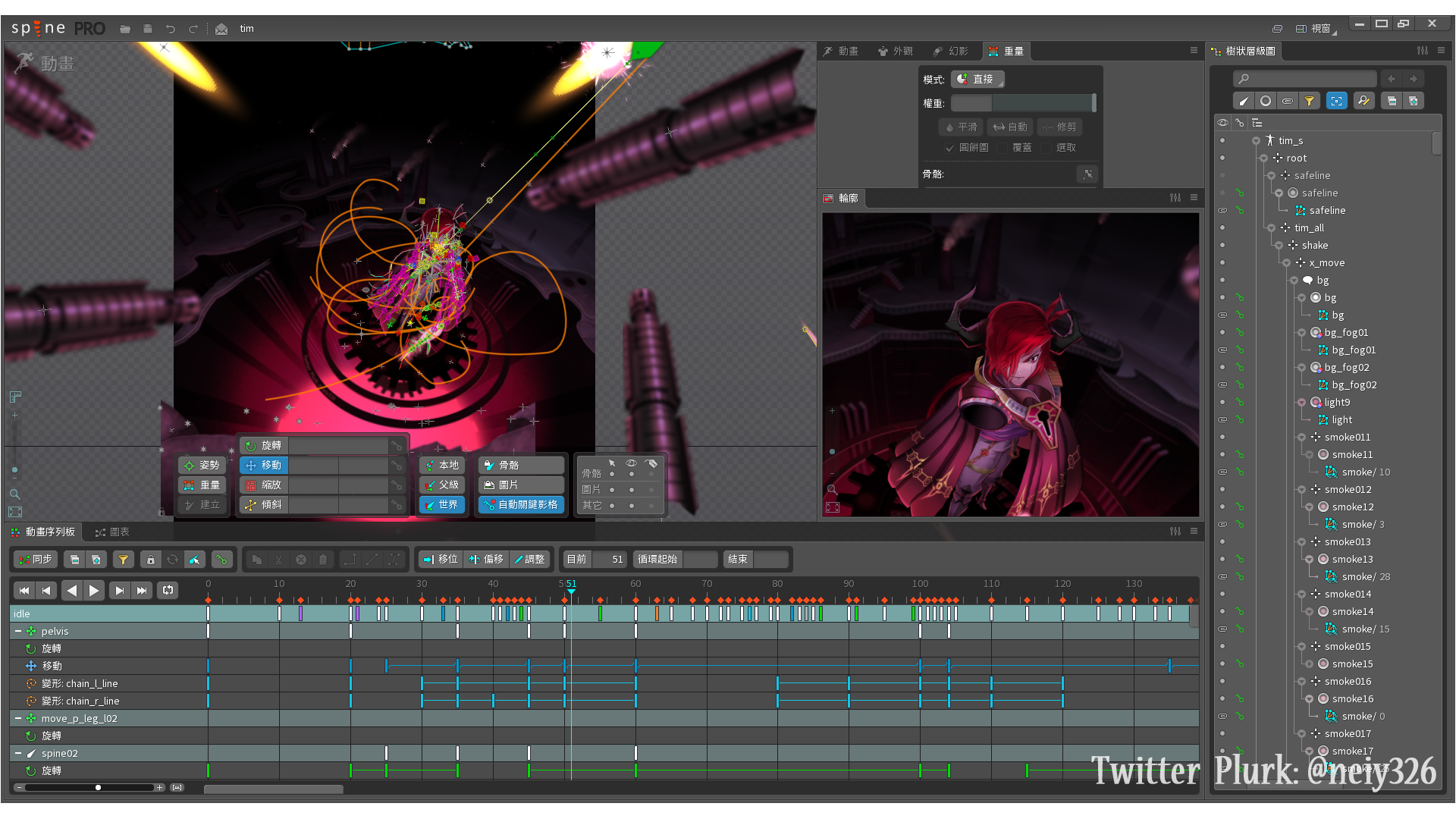Image resolution: width=1456 pixels, height=819 pixels.
Task: Toggle the 世界 axis option
Action: point(441,504)
